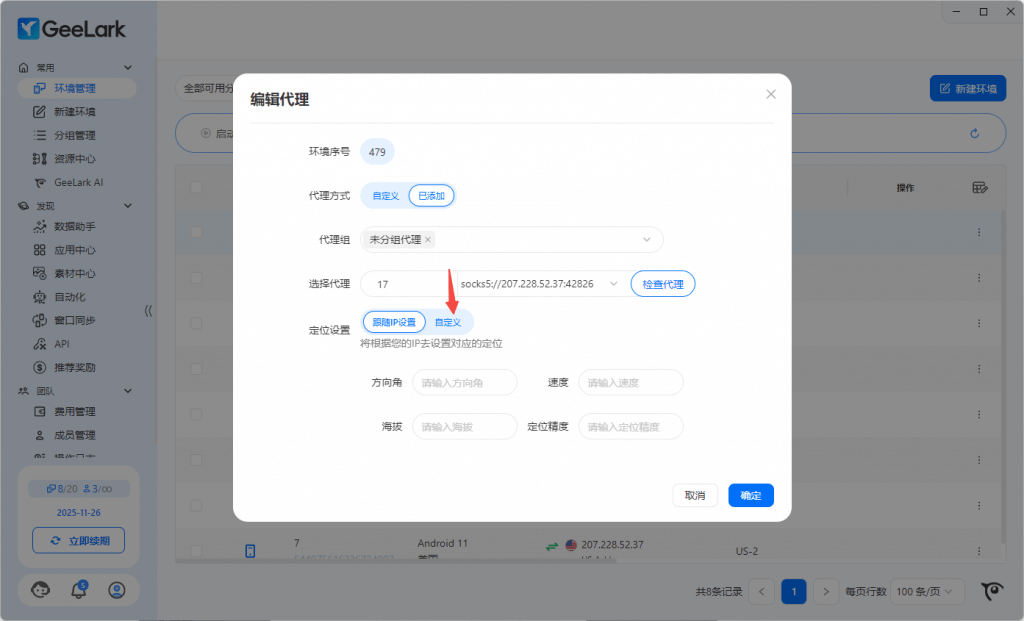
Task: Choose 已添加 proxy method
Action: [x=431, y=196]
